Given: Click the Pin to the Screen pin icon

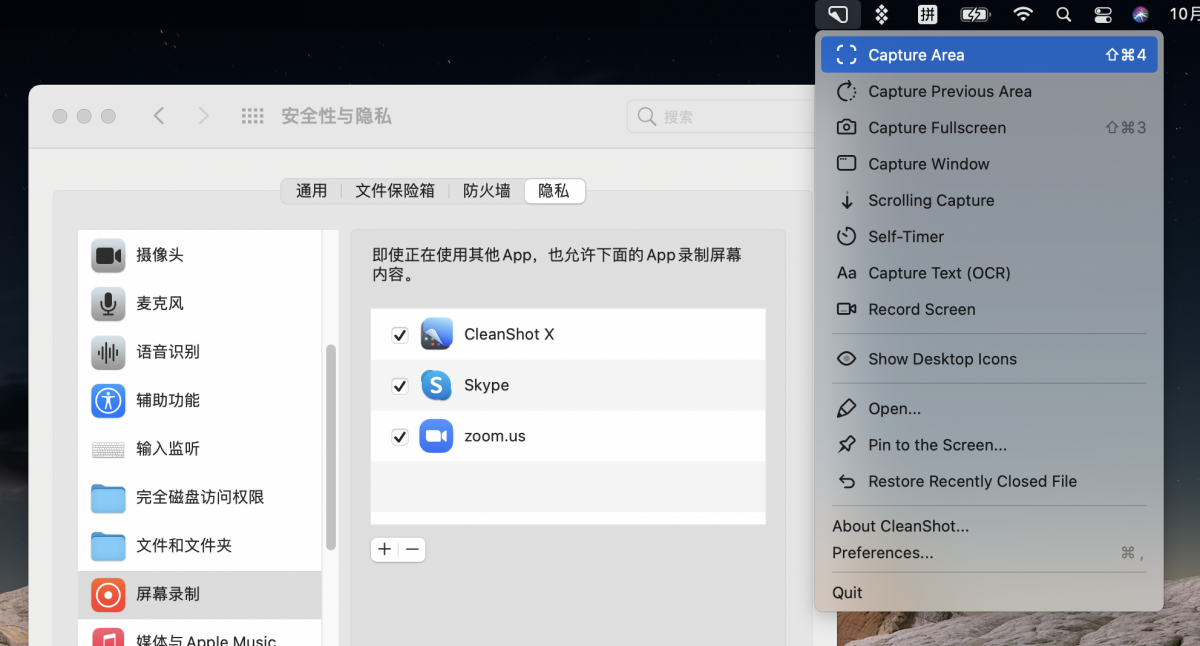Looking at the screenshot, I should click(x=847, y=444).
